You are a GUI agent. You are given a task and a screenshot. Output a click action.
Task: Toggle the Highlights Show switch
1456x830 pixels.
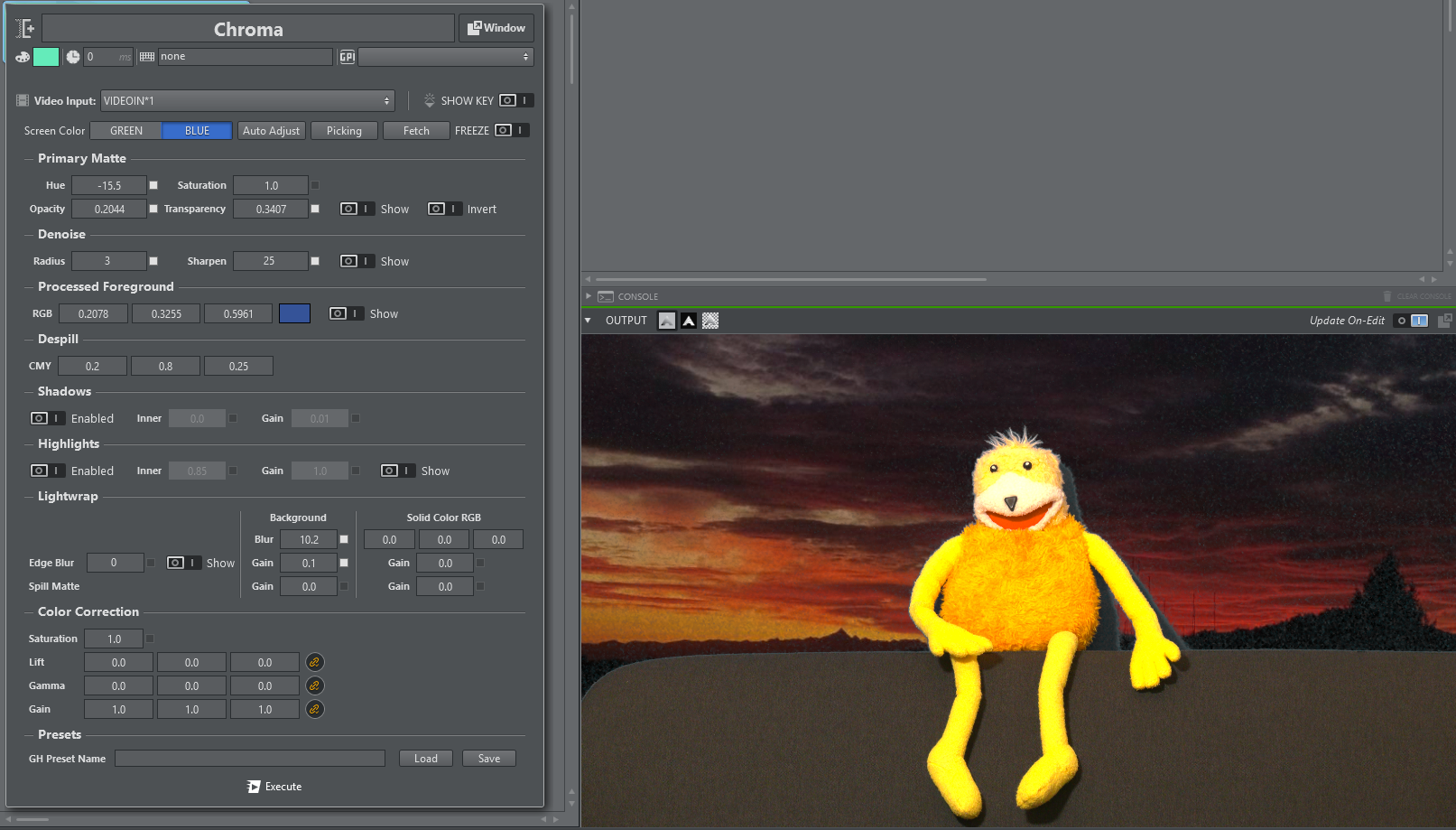point(397,471)
